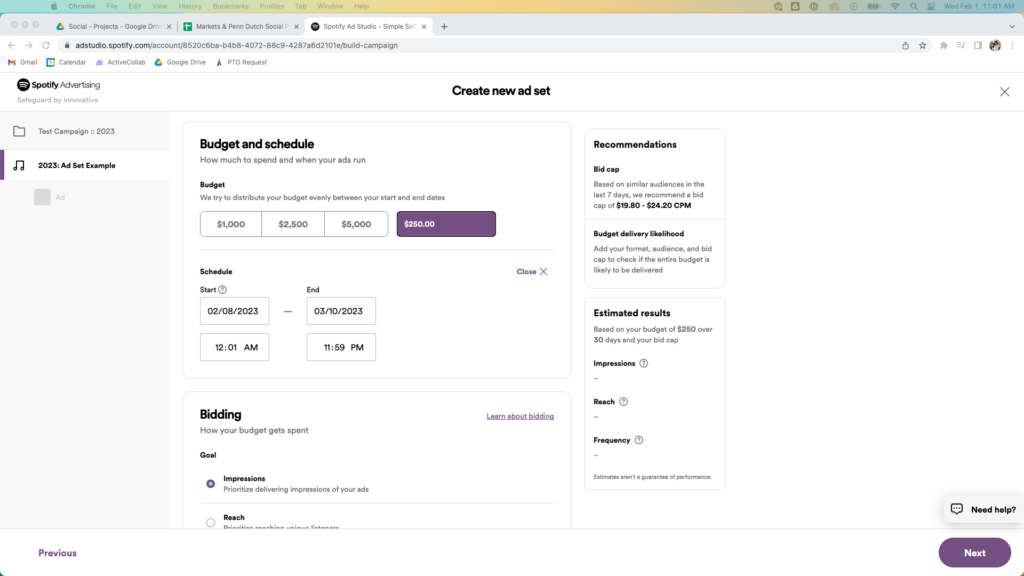
Task: Expand the tab search dropdown arrow
Action: pyautogui.click(x=1012, y=27)
